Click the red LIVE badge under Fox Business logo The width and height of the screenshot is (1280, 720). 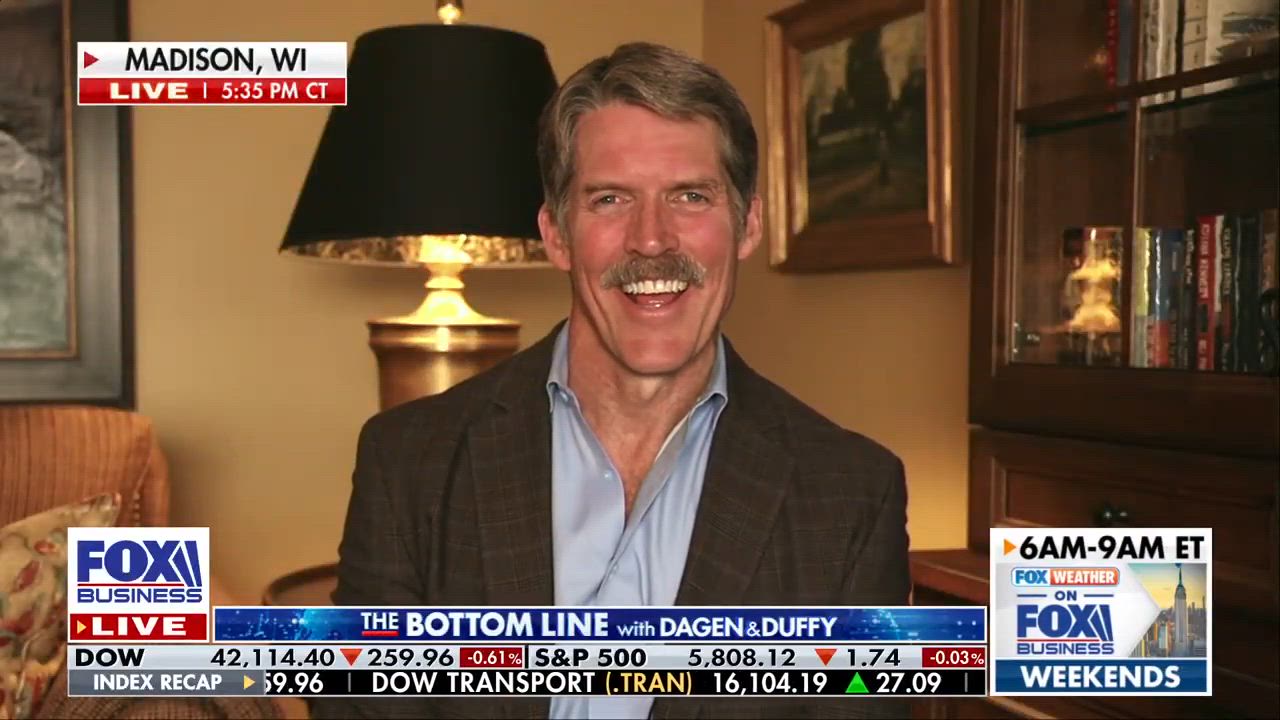(138, 627)
